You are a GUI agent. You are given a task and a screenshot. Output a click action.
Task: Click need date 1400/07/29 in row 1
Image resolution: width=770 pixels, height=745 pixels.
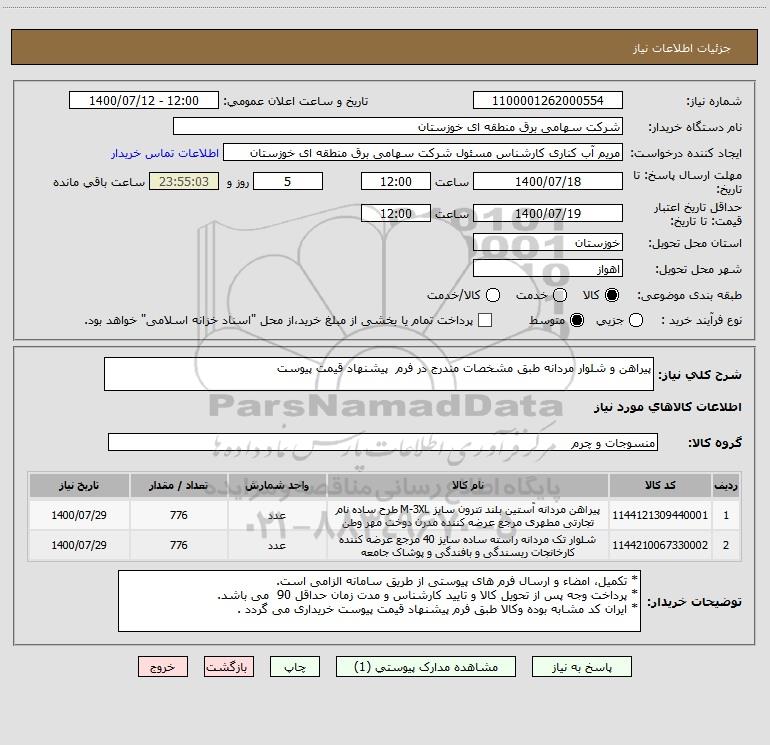(x=79, y=515)
